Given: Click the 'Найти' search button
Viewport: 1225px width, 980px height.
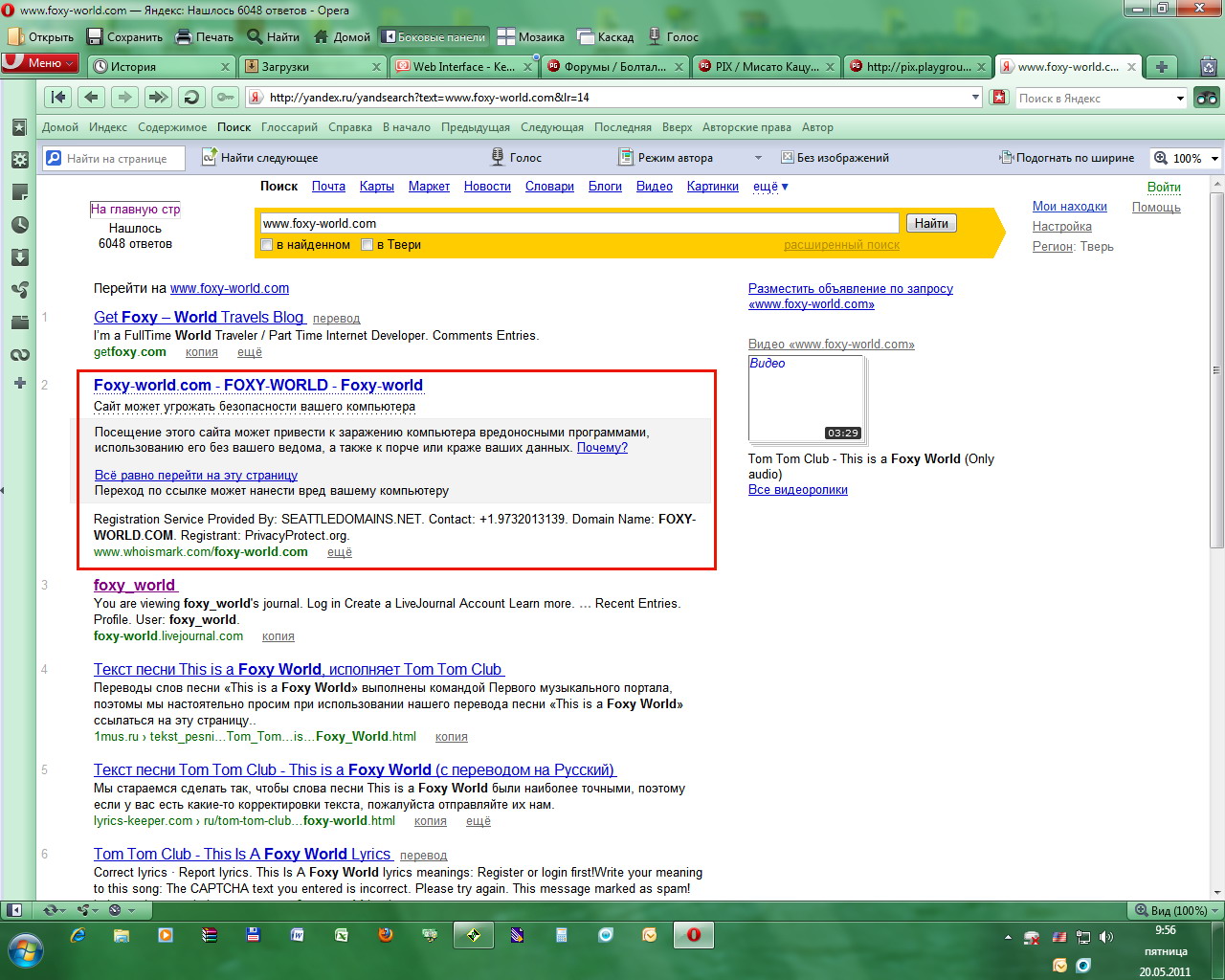Looking at the screenshot, I should (x=931, y=223).
